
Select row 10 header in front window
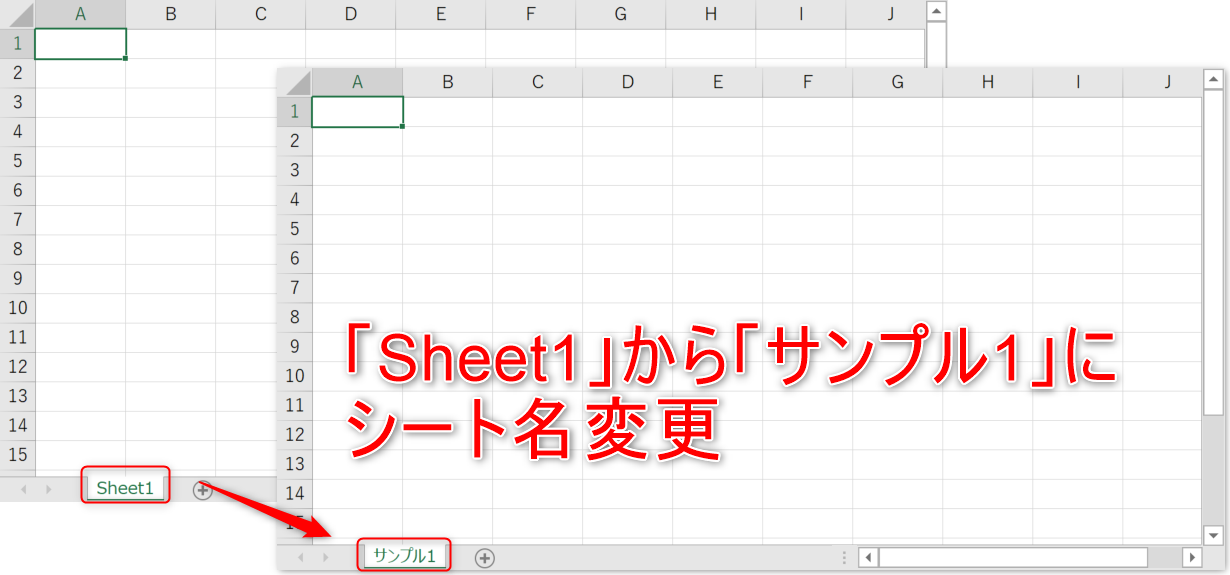pos(294,376)
